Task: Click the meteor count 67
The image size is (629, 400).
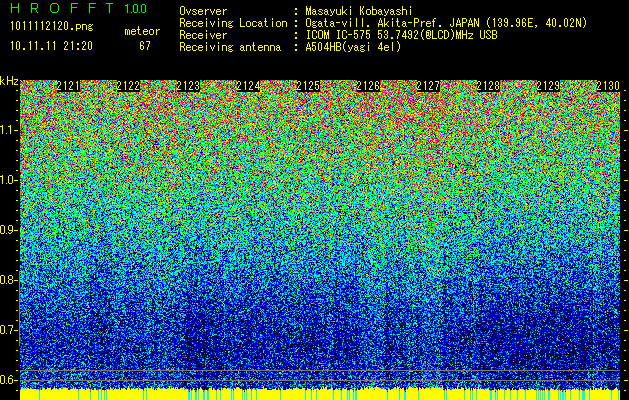Action: point(145,46)
